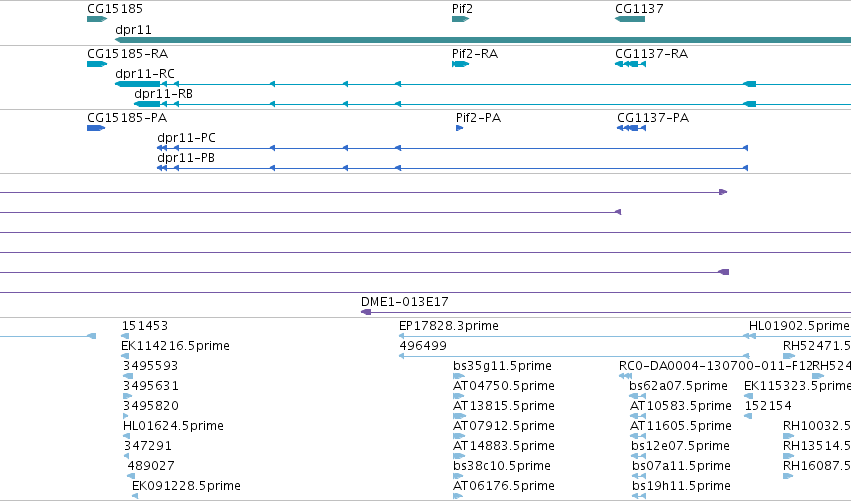This screenshot has width=851, height=501.
Task: Select the dpr11-RB terminal exon block
Action: click(x=147, y=104)
